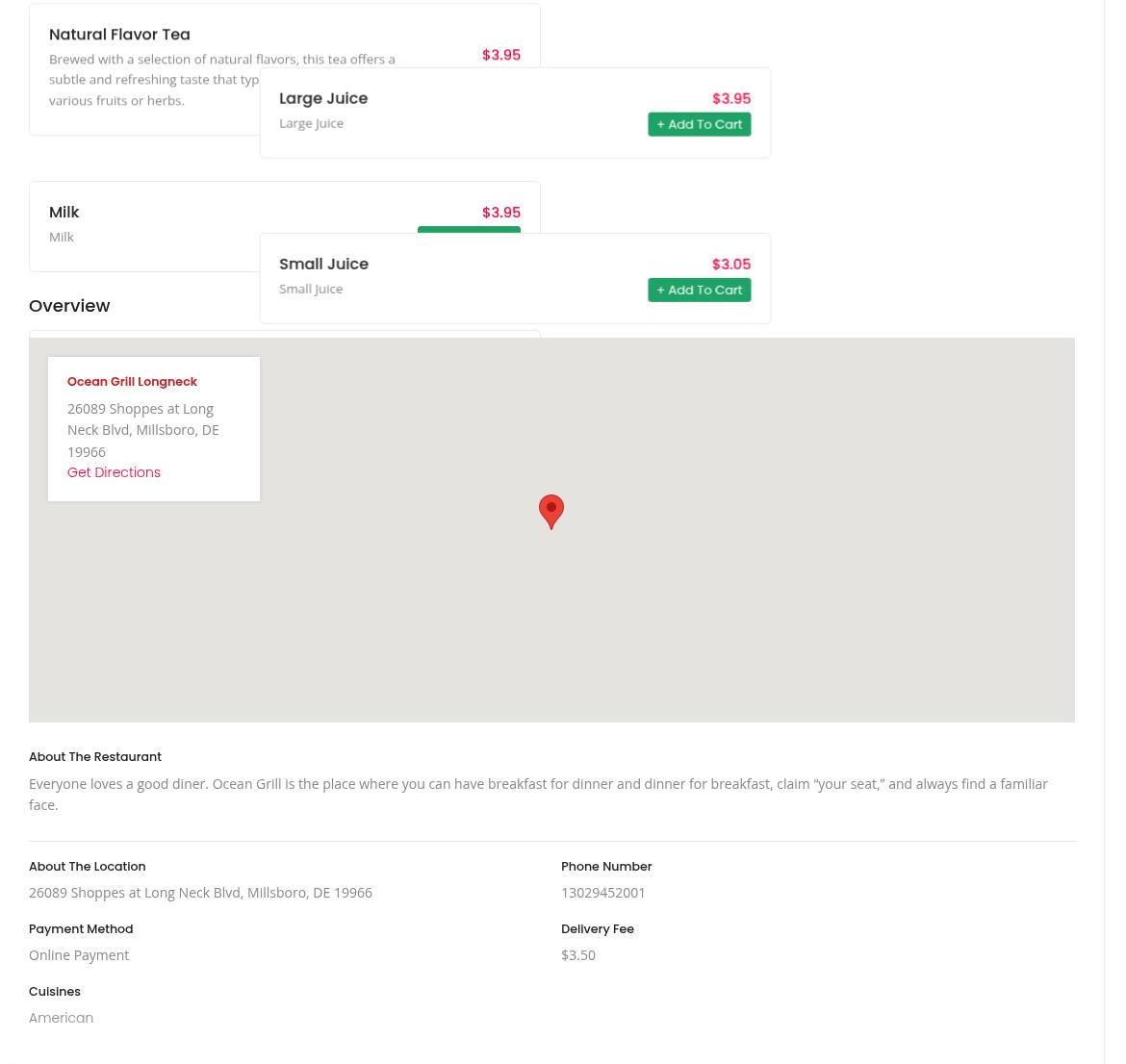The height and width of the screenshot is (1064, 1126).
Task: Click the Online Payment method text
Action: click(79, 955)
